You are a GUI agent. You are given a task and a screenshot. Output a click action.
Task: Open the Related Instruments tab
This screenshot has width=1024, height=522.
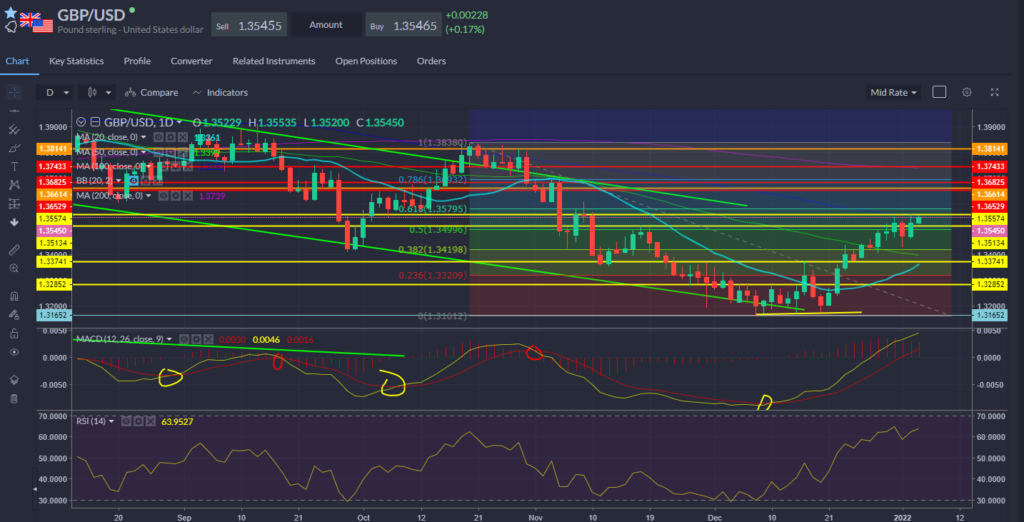click(274, 61)
